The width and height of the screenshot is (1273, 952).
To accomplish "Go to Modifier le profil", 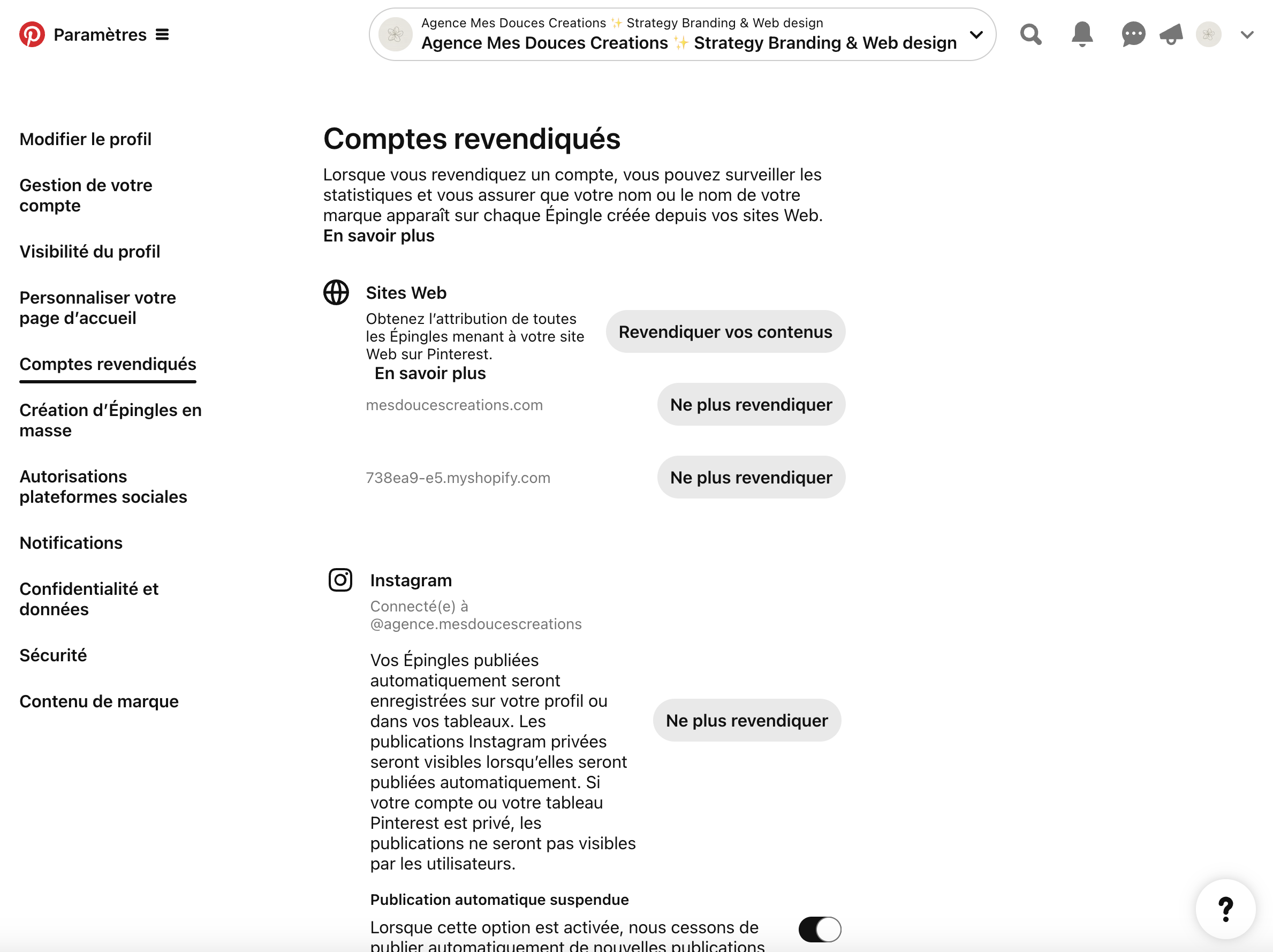I will (x=85, y=139).
